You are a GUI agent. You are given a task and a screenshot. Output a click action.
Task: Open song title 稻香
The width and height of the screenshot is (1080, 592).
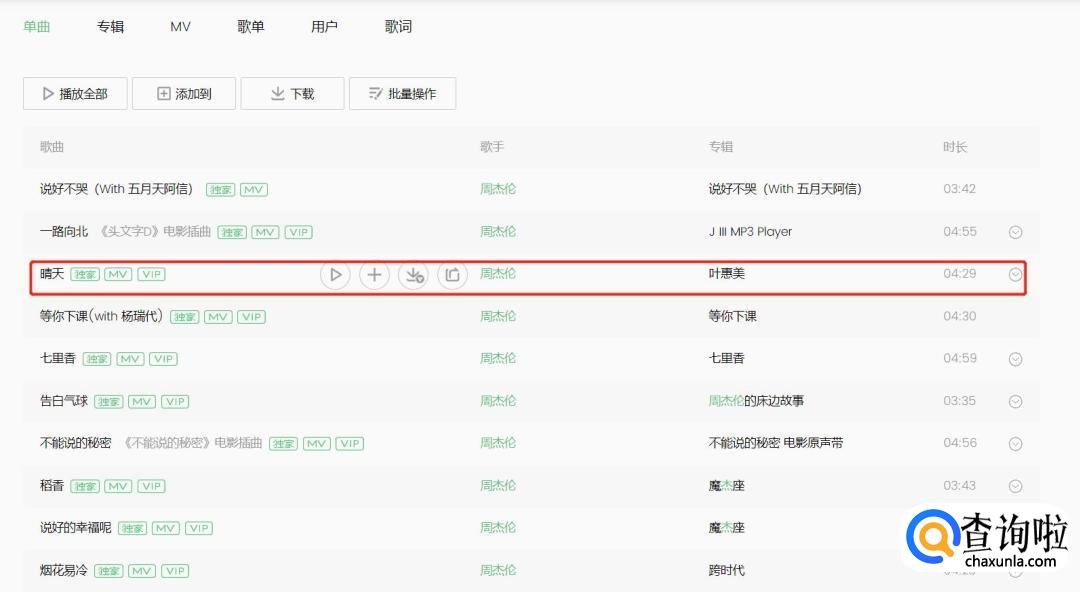[x=52, y=486]
